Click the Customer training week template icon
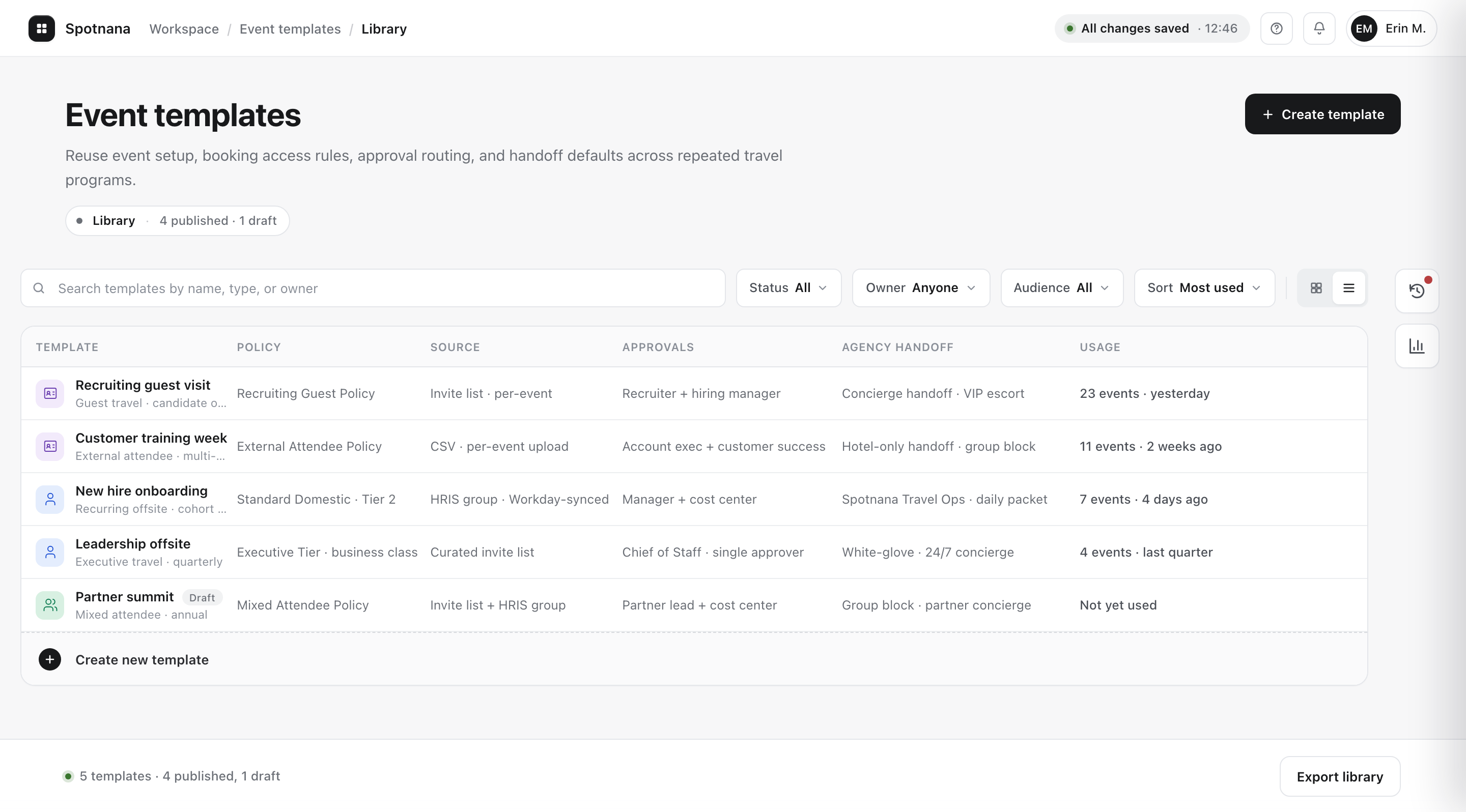The width and height of the screenshot is (1466, 812). tap(50, 446)
